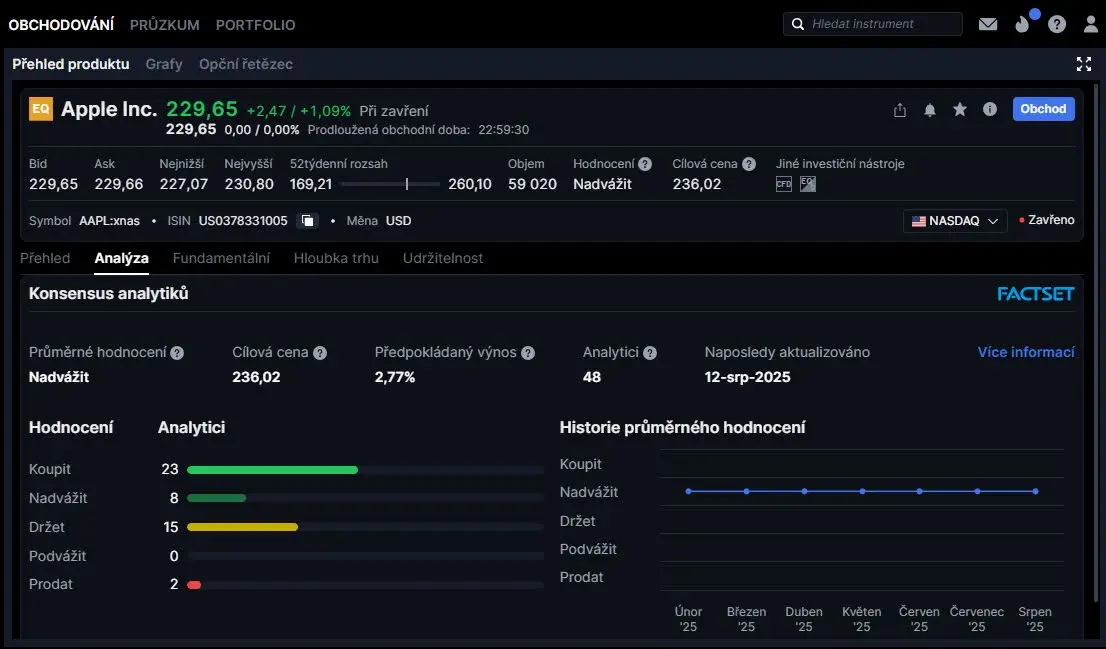Expand panel with the fullscreen icon
1106x649 pixels.
(1083, 64)
